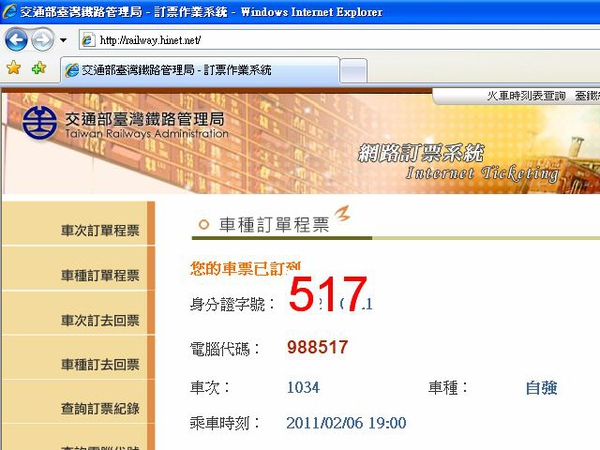Click the address bar with railway.hinet.net URL
This screenshot has width=600, height=450.
[341, 40]
